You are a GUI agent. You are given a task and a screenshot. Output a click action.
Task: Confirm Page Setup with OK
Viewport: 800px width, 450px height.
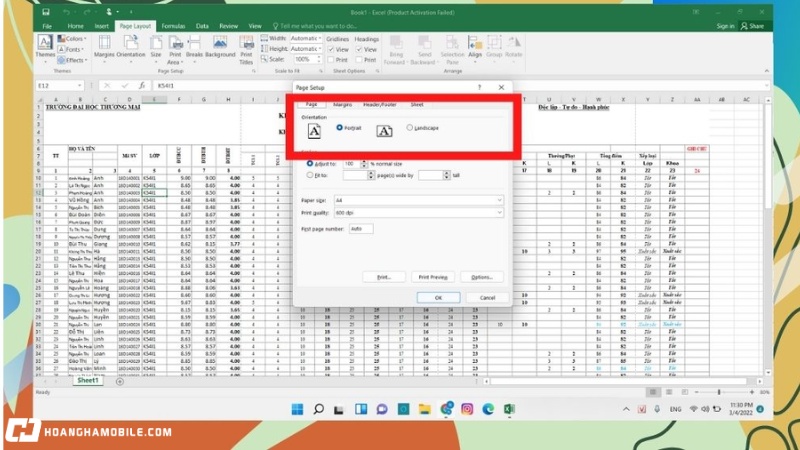point(438,297)
